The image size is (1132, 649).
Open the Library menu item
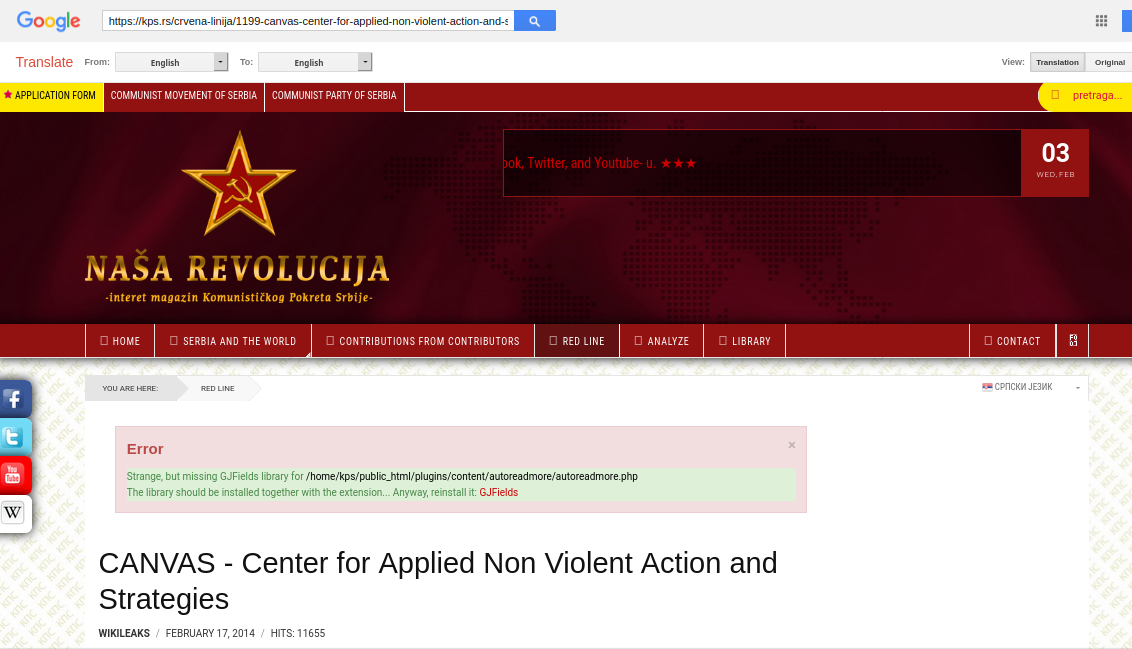744,341
